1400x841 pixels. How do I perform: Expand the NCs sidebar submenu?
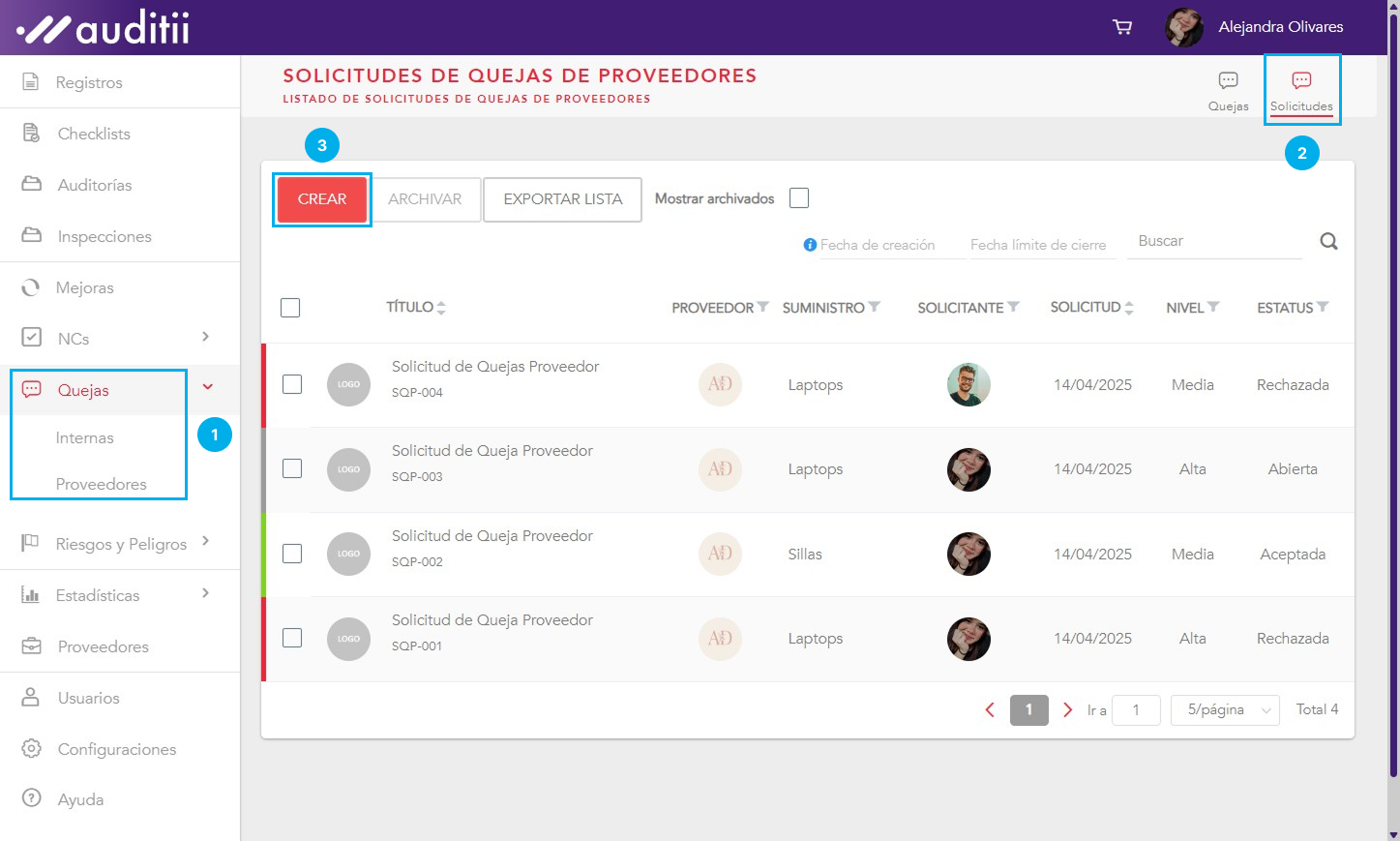tap(205, 337)
